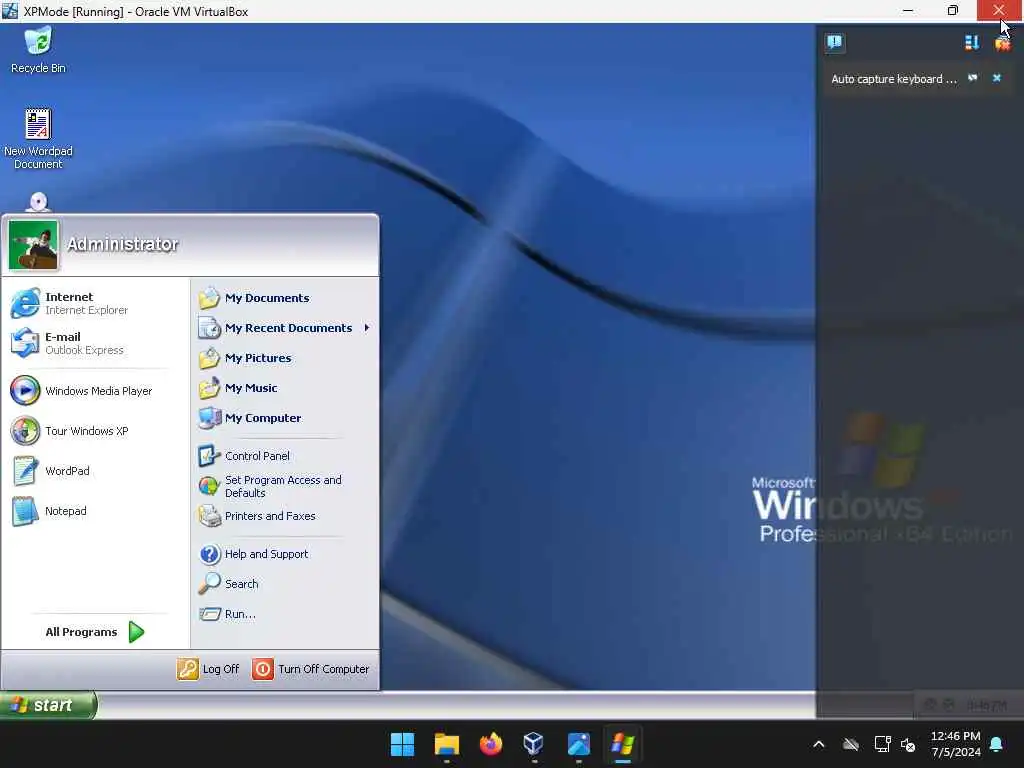The width and height of the screenshot is (1024, 768).
Task: Open the clock showing 12:46 PM
Action: 955,744
